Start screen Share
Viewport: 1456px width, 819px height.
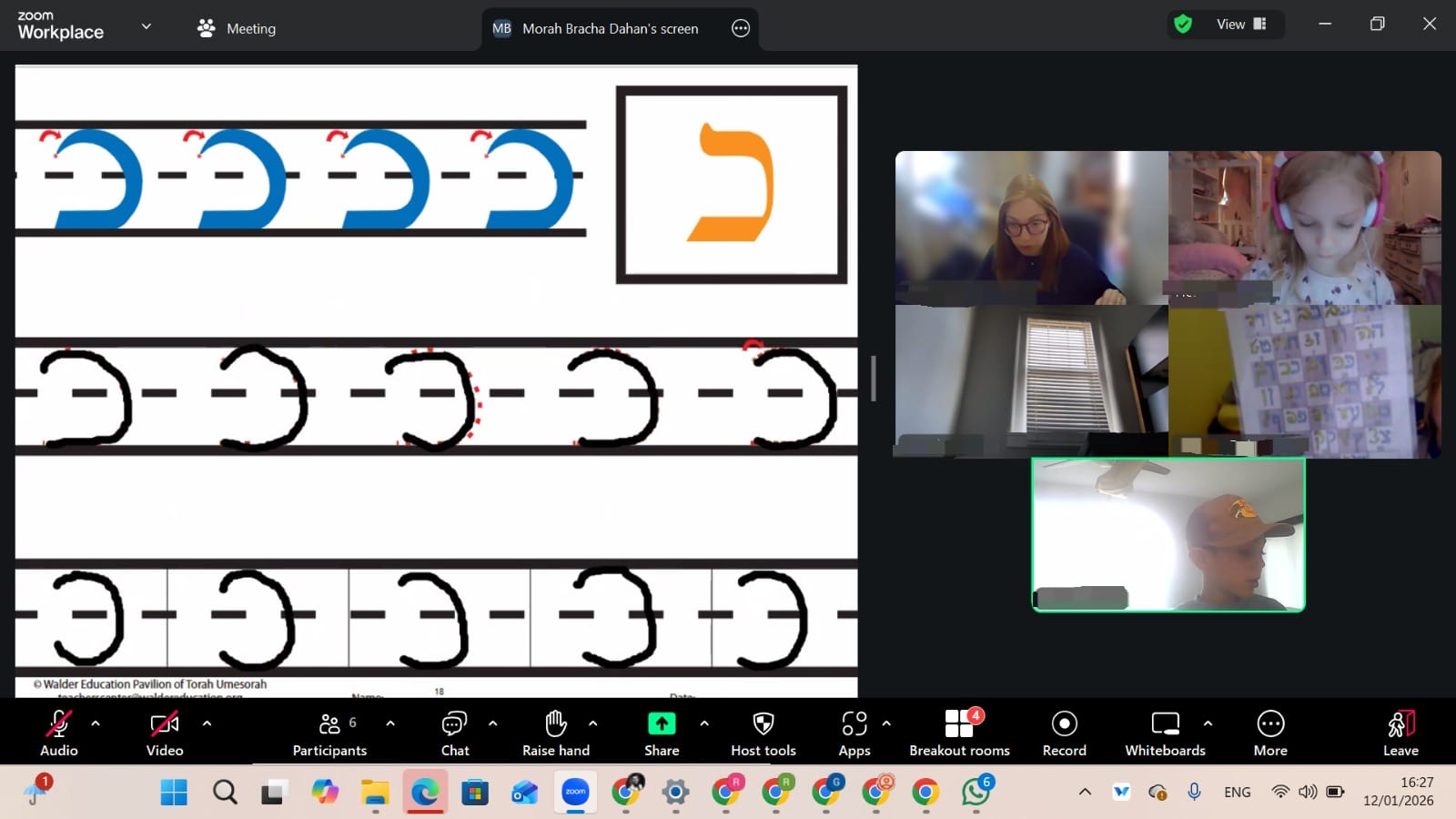[662, 733]
